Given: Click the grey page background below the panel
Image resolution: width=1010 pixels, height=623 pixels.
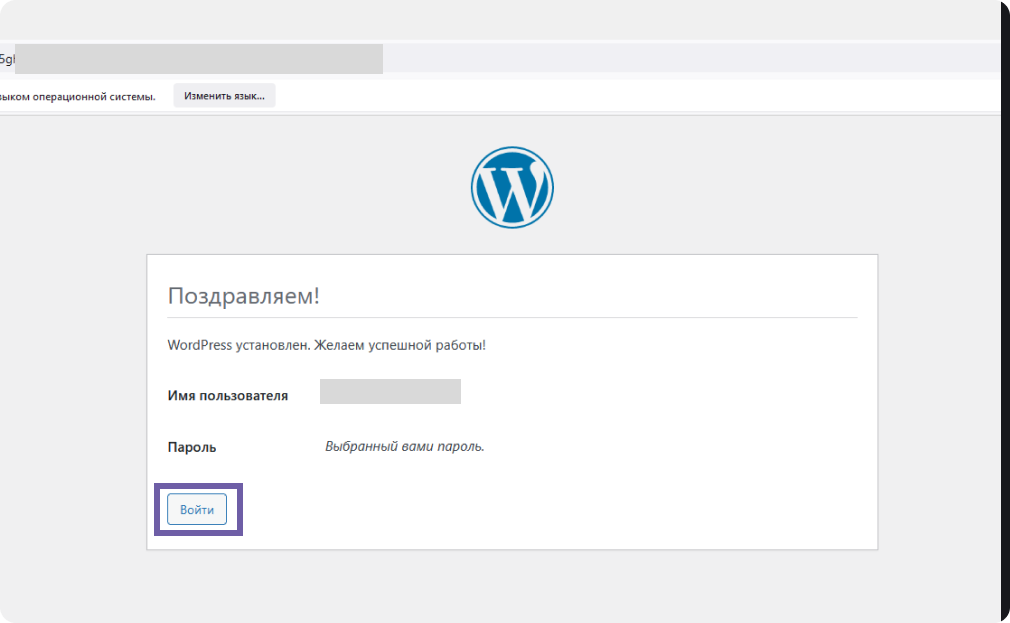Looking at the screenshot, I should [512, 585].
